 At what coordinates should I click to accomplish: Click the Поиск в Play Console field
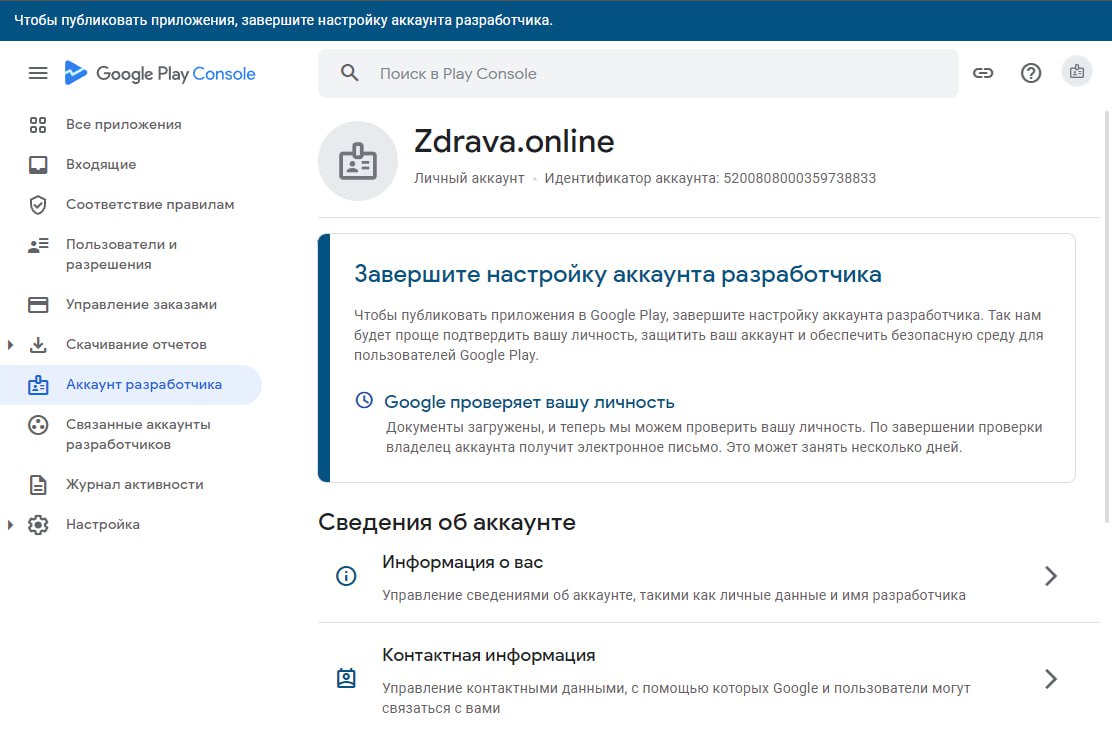pos(638,73)
